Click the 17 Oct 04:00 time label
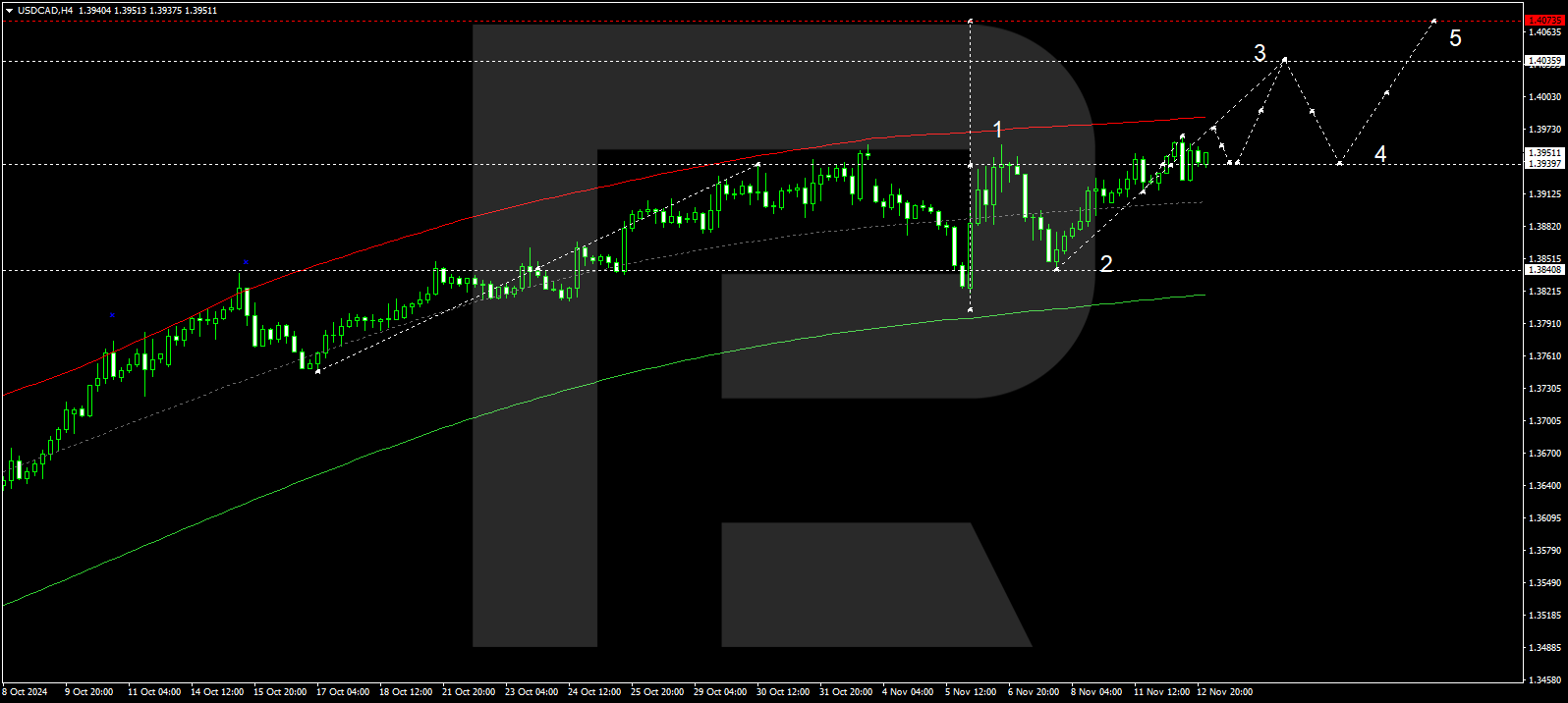 click(x=343, y=692)
